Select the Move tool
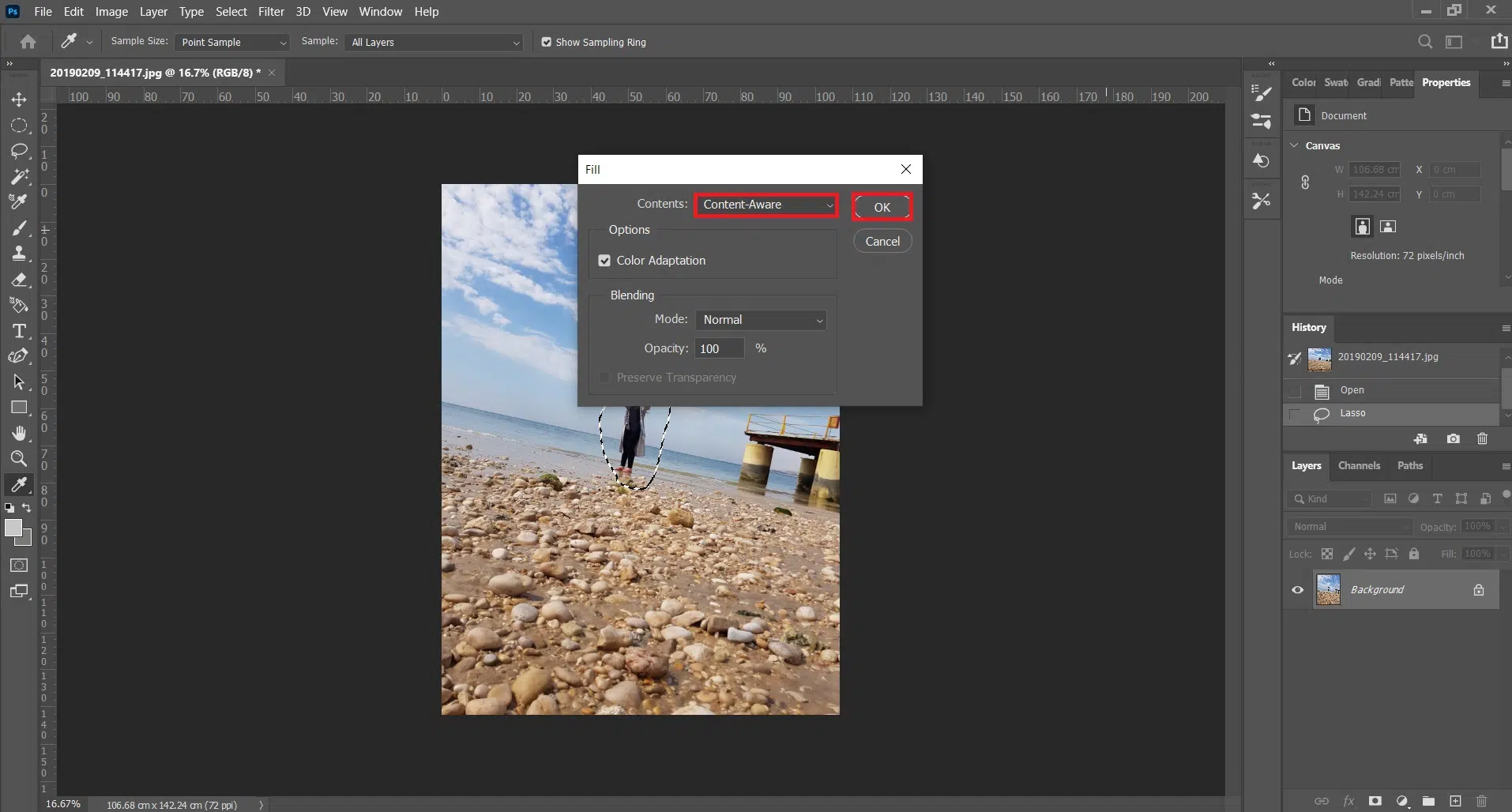 click(x=19, y=100)
